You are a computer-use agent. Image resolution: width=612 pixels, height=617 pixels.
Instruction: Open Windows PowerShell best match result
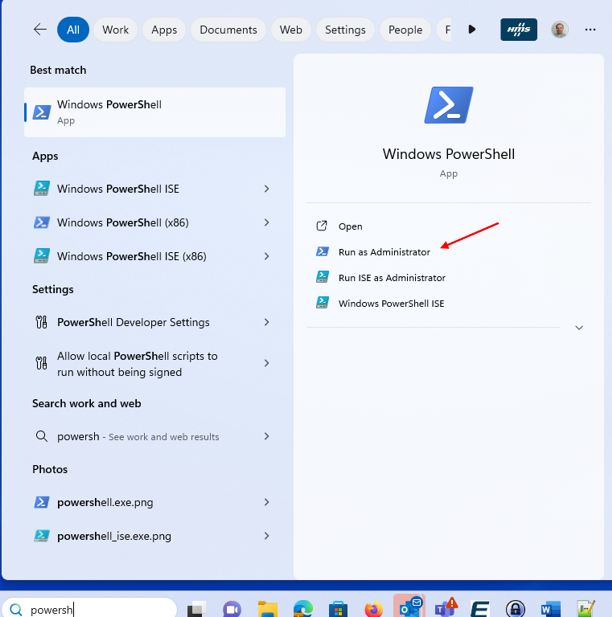[155, 112]
